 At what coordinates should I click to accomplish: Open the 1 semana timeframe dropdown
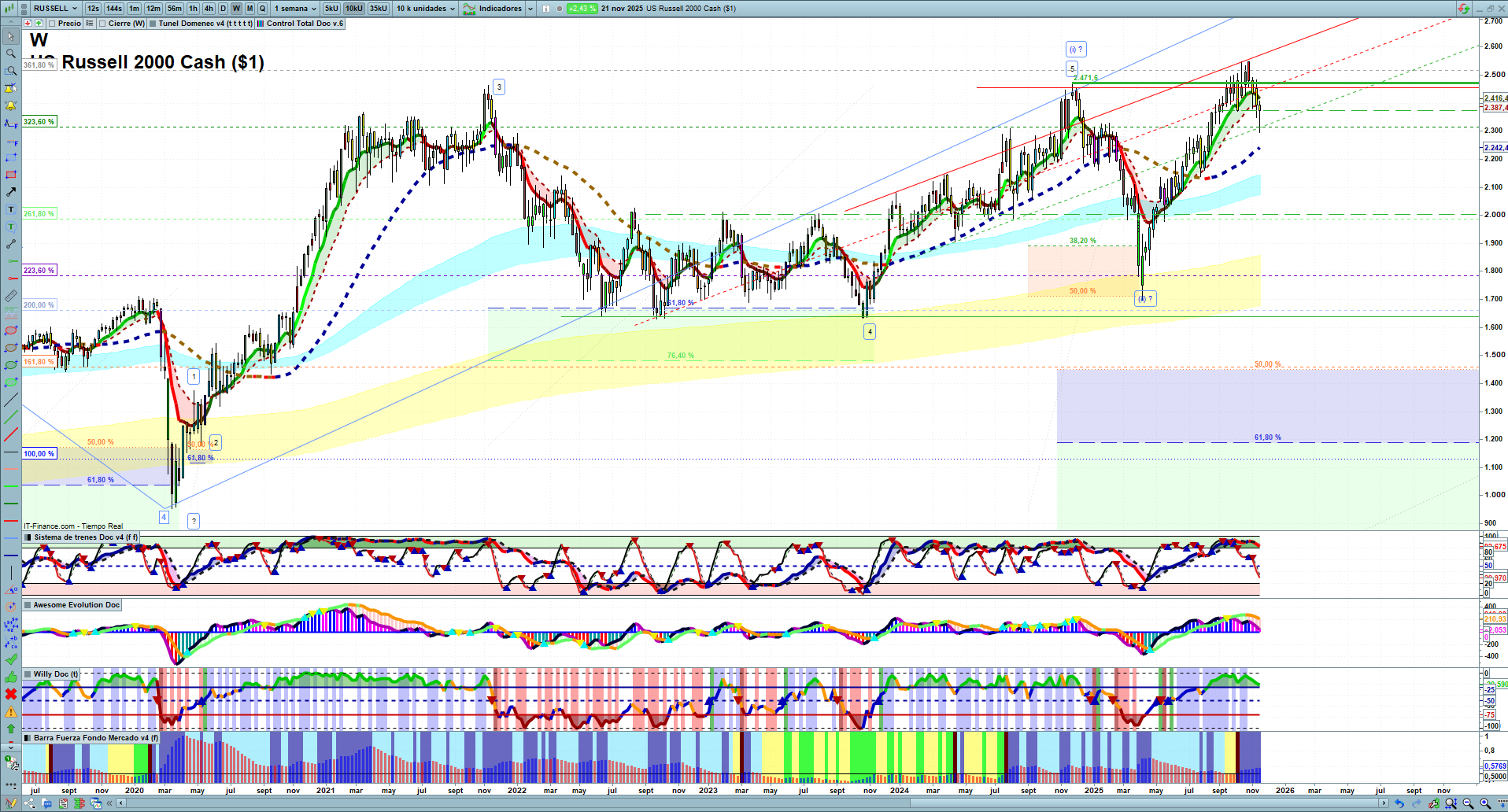click(295, 9)
